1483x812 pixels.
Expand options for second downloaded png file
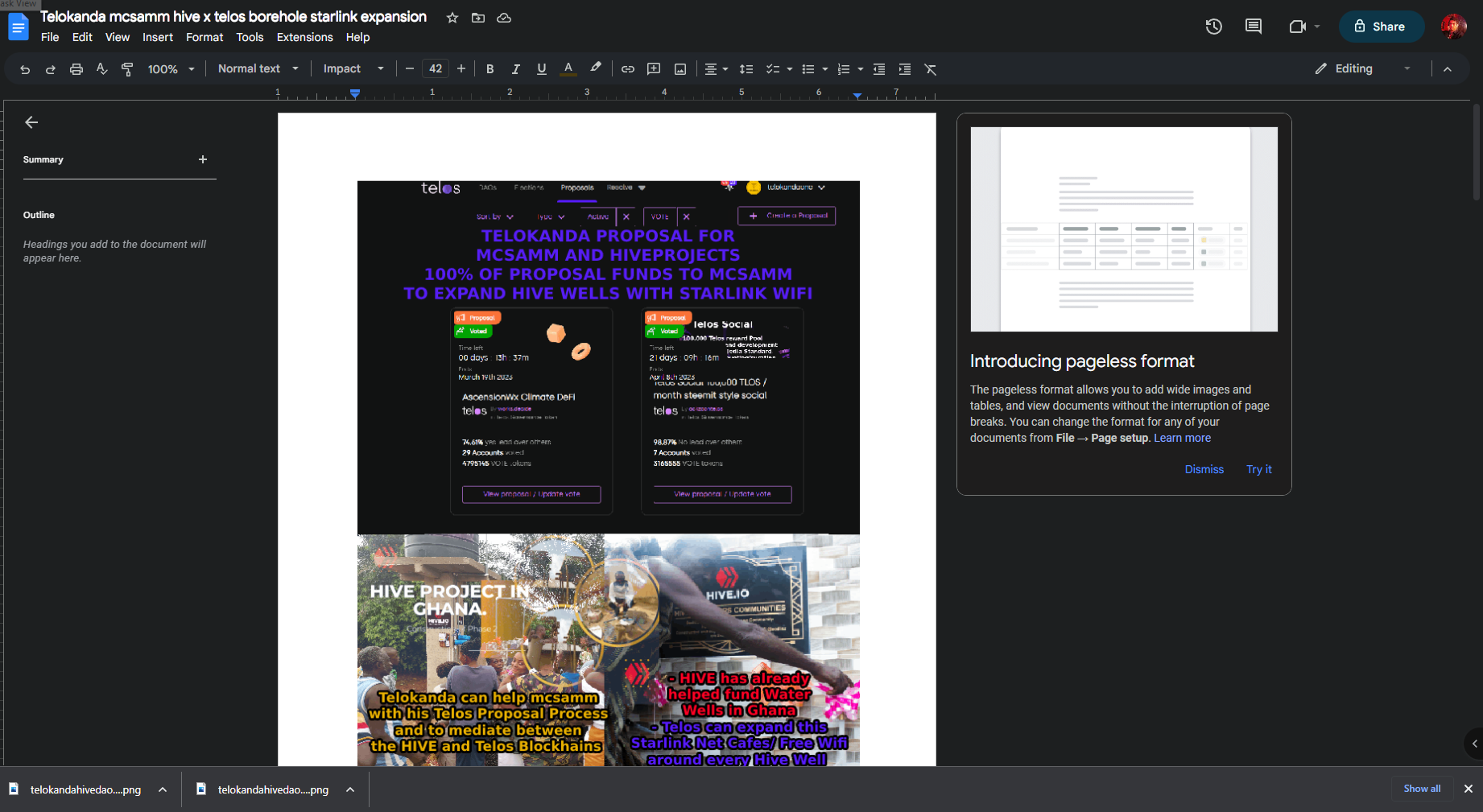tap(350, 789)
